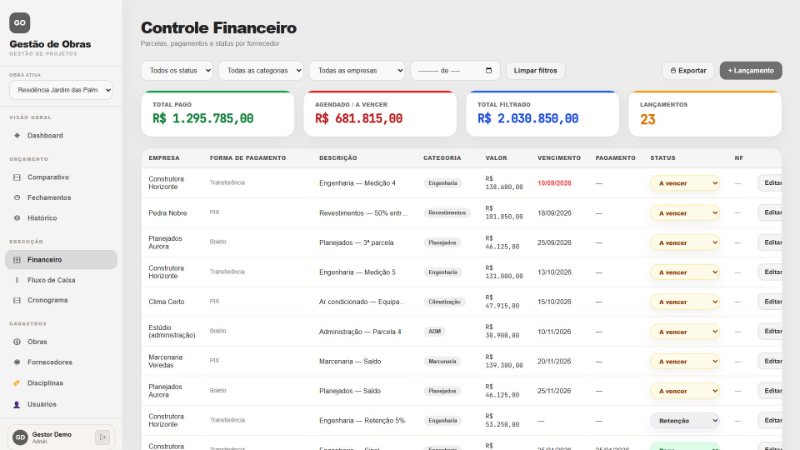Viewport: 800px width, 450px height.
Task: Click the Status column header
Action: pos(663,158)
